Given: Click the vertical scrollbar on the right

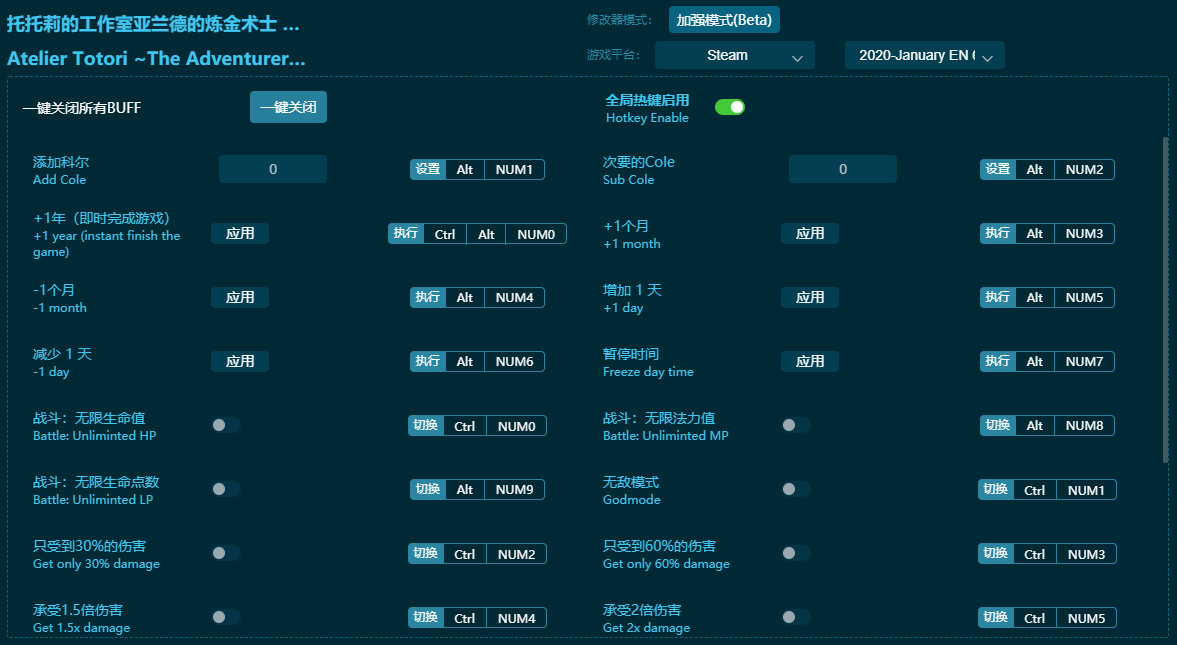Looking at the screenshot, I should tap(1164, 300).
